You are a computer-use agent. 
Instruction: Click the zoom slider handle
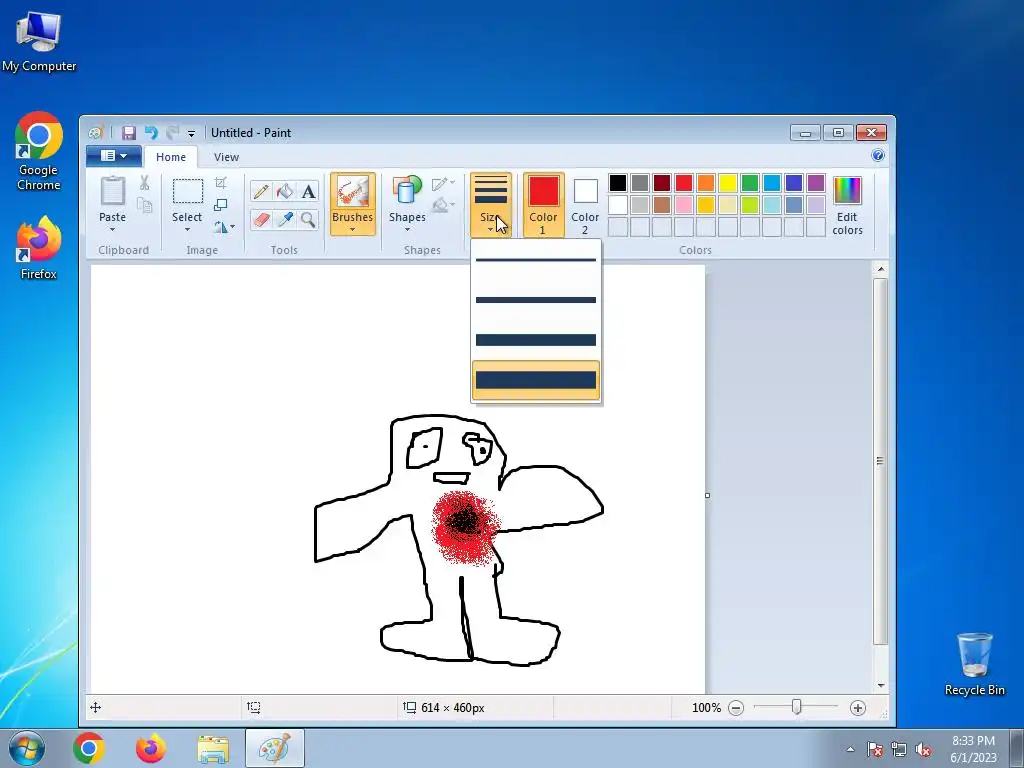tap(797, 707)
